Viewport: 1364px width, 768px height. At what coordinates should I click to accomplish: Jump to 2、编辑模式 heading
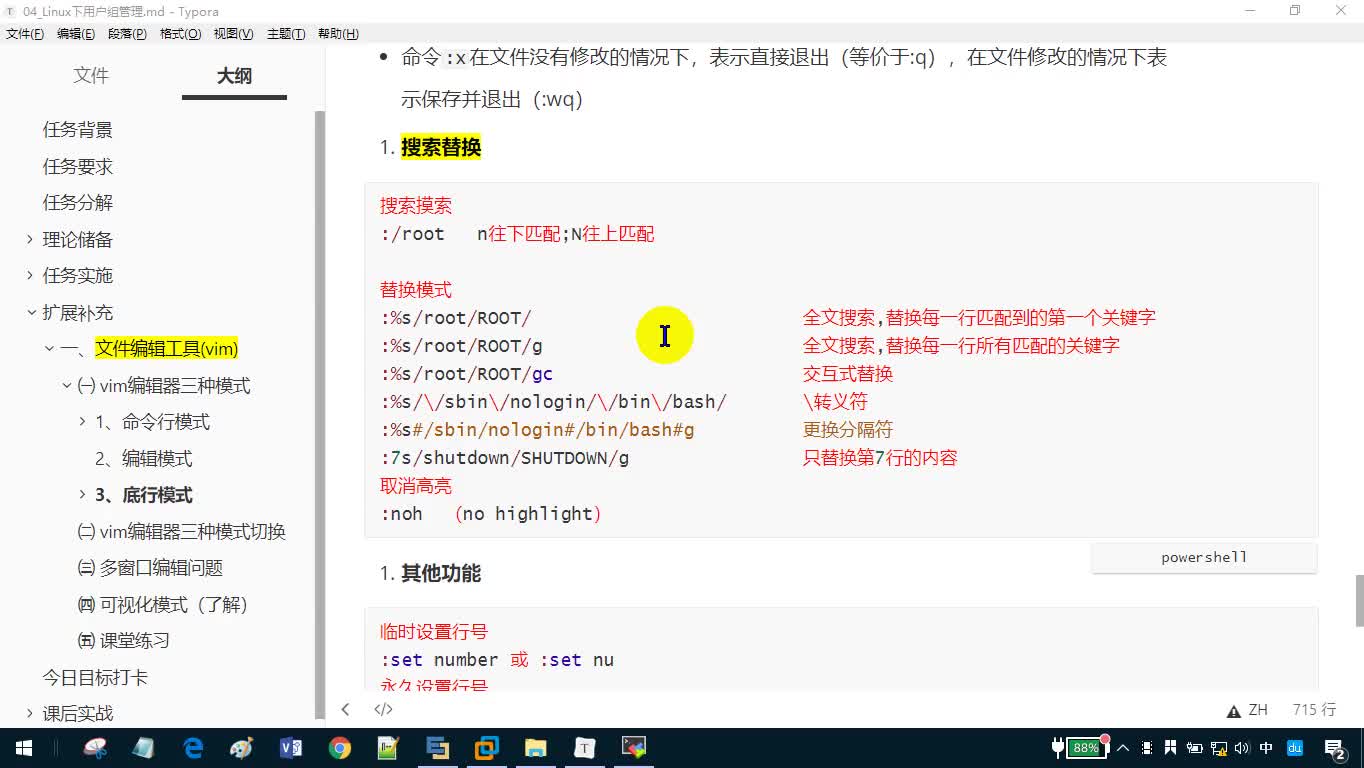pyautogui.click(x=144, y=459)
